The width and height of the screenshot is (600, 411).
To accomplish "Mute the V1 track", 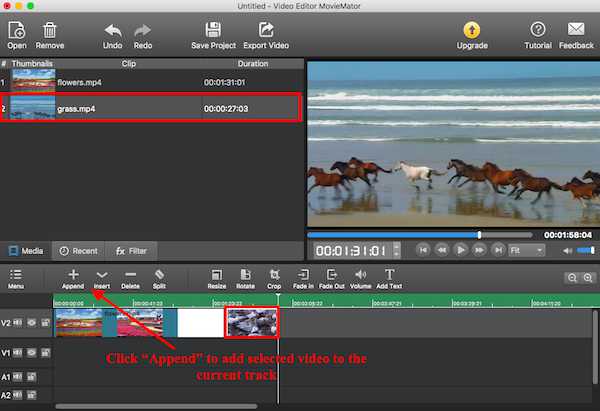I will (x=18, y=352).
